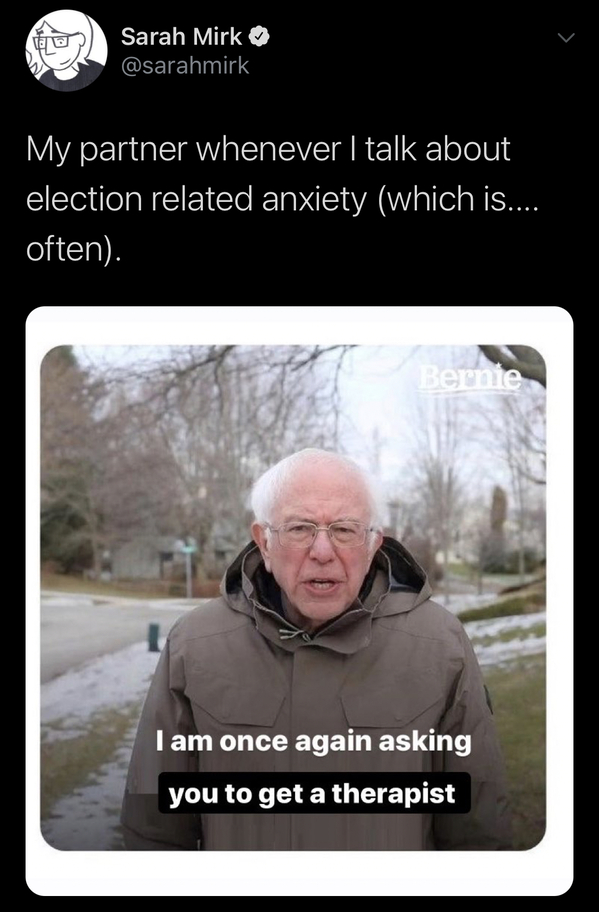Visit the @sarahmirk handle link
Viewport: 599px width, 912px height.
tap(185, 65)
